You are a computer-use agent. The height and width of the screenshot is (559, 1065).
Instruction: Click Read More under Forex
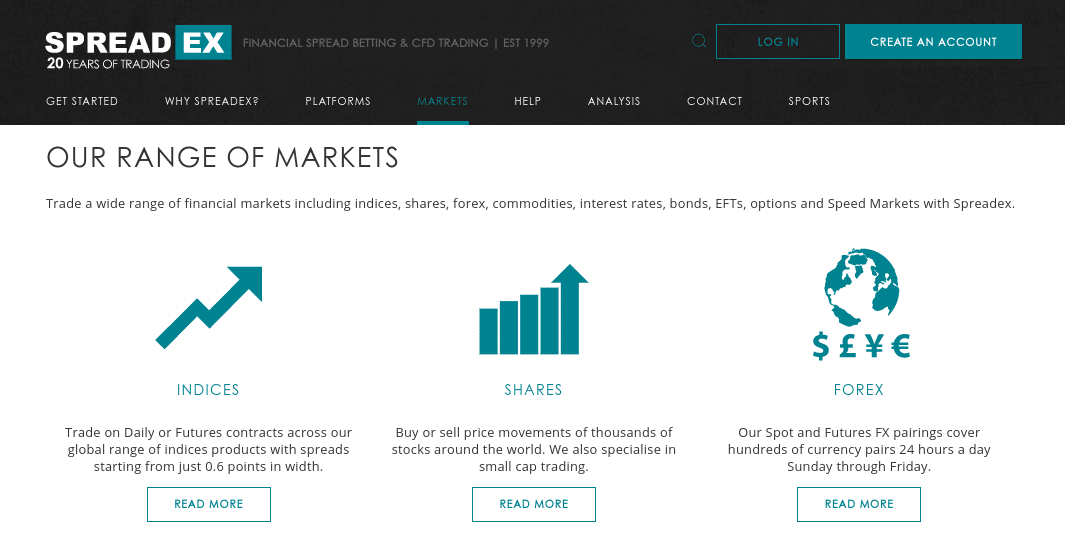[x=859, y=504]
